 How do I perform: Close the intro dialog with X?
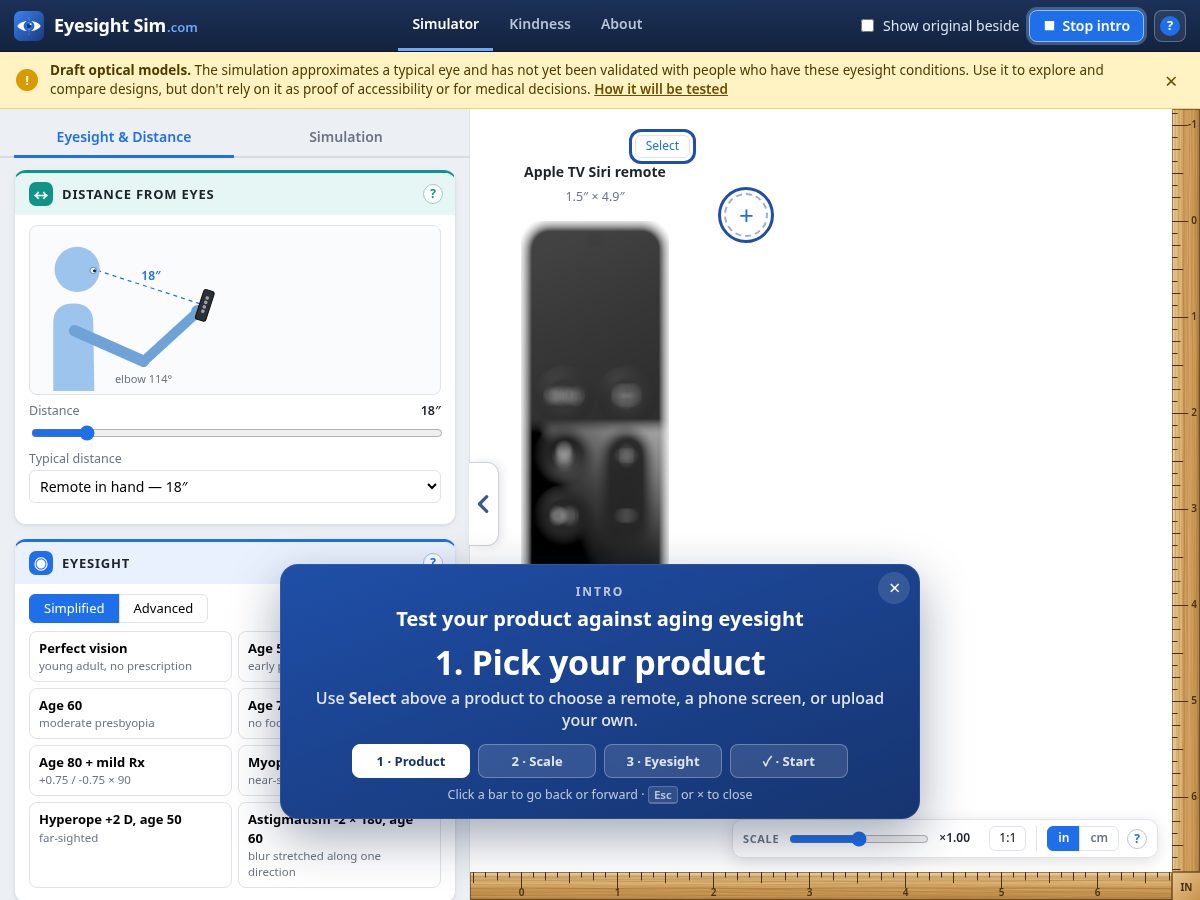(894, 588)
